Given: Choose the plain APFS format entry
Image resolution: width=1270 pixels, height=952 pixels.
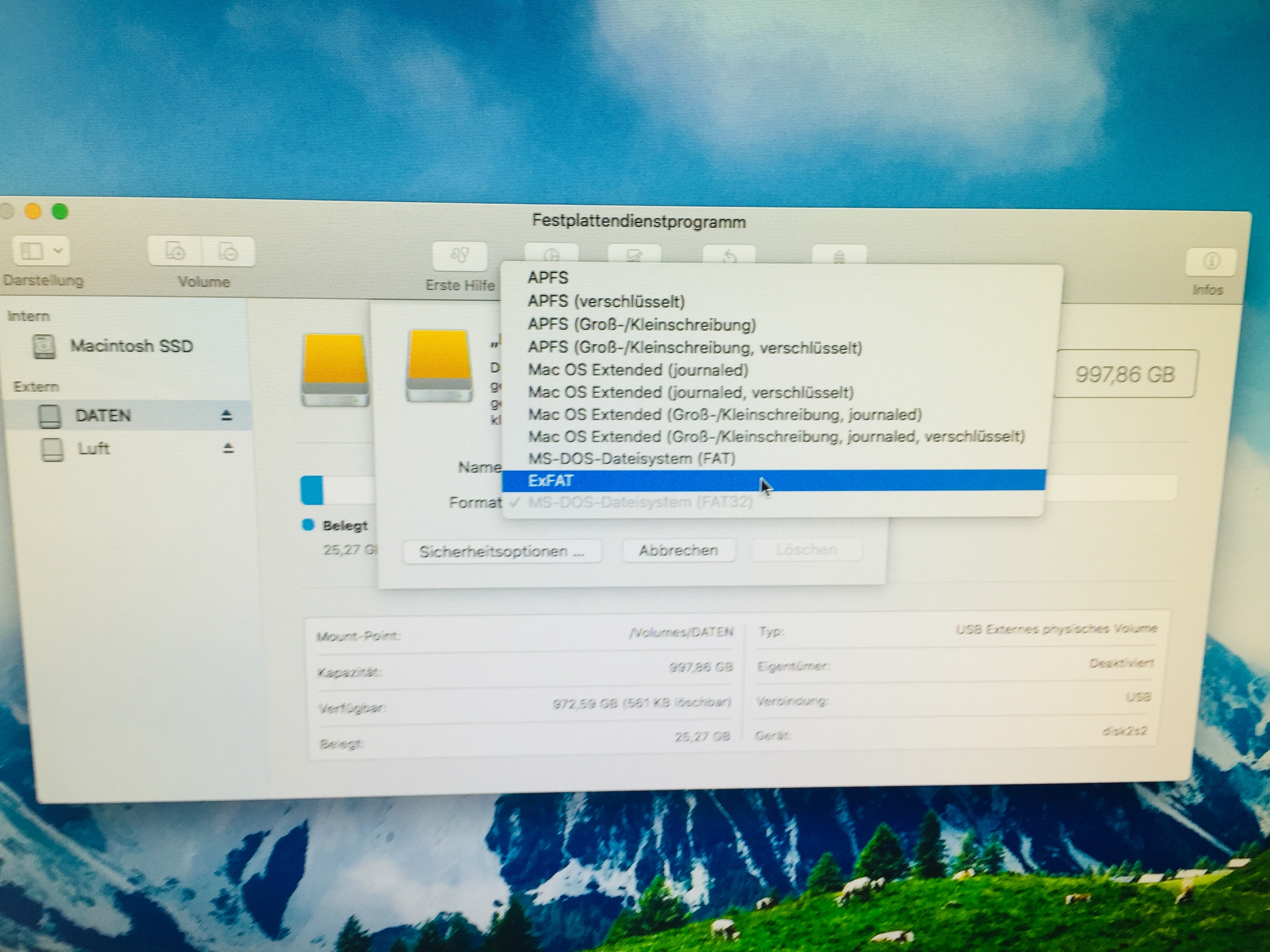Looking at the screenshot, I should click(548, 278).
